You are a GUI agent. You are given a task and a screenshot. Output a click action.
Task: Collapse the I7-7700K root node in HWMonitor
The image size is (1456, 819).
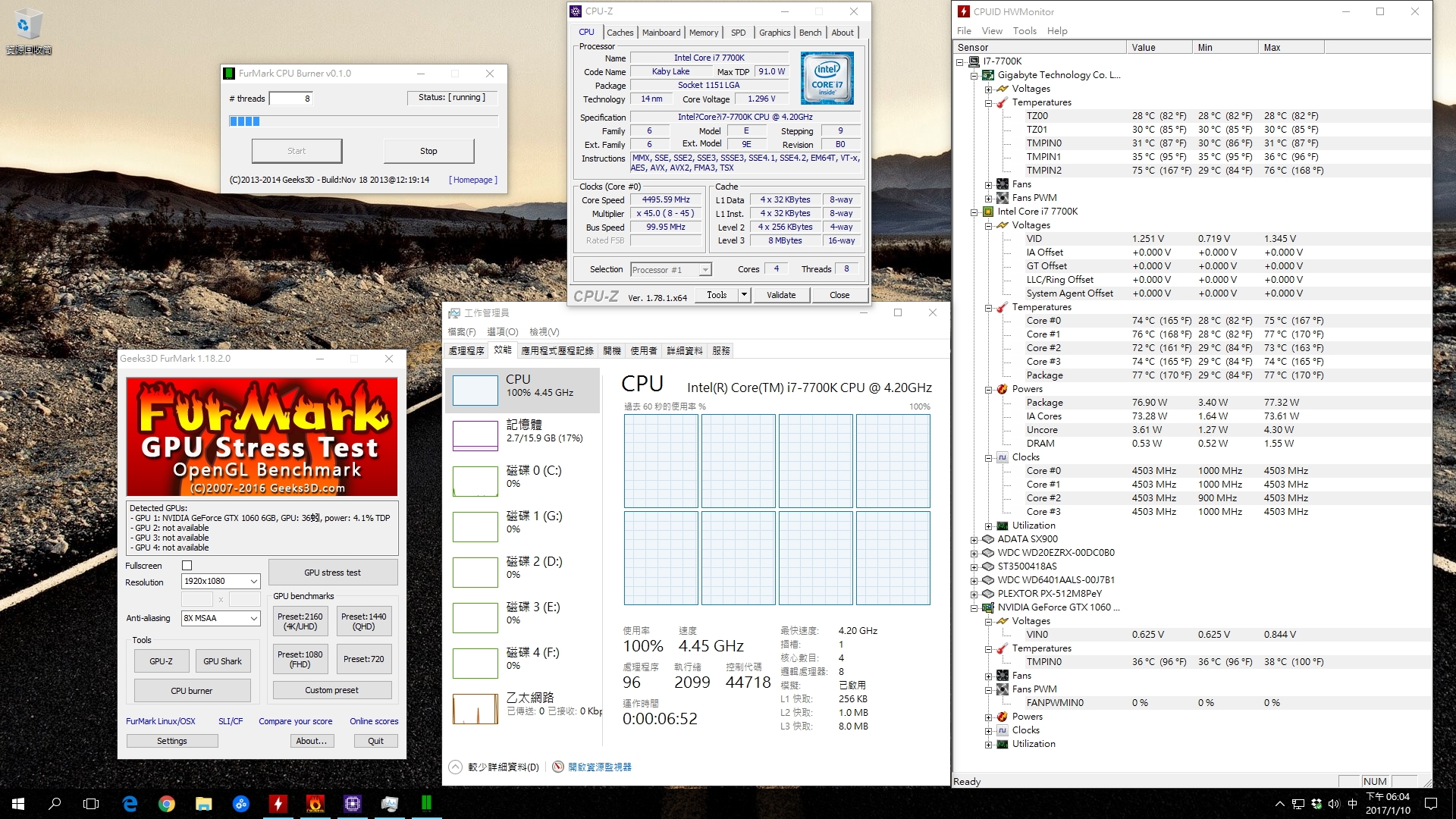click(960, 61)
